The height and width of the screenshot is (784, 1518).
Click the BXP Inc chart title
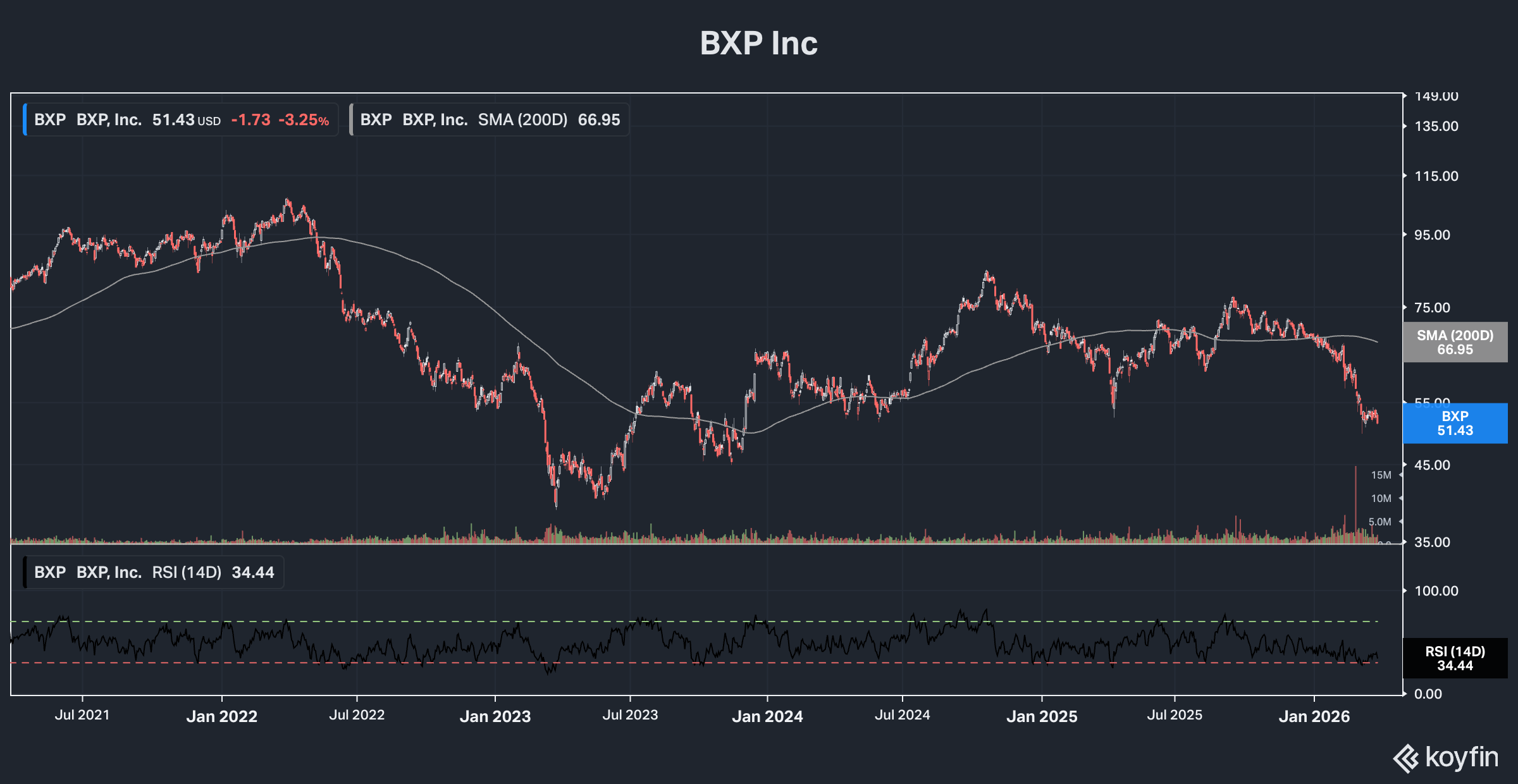tap(758, 44)
